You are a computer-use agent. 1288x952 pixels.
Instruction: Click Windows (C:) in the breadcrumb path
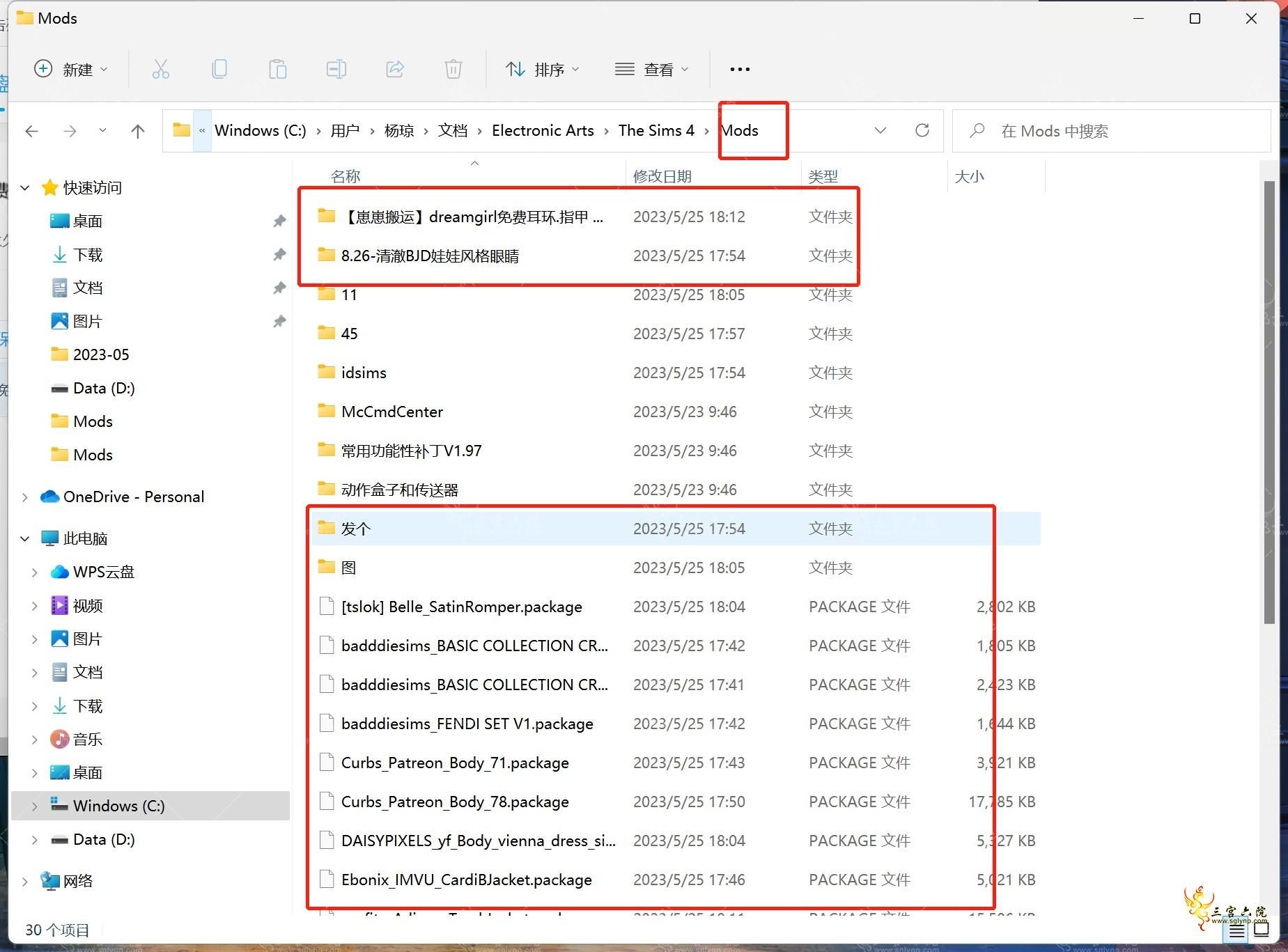click(x=261, y=130)
